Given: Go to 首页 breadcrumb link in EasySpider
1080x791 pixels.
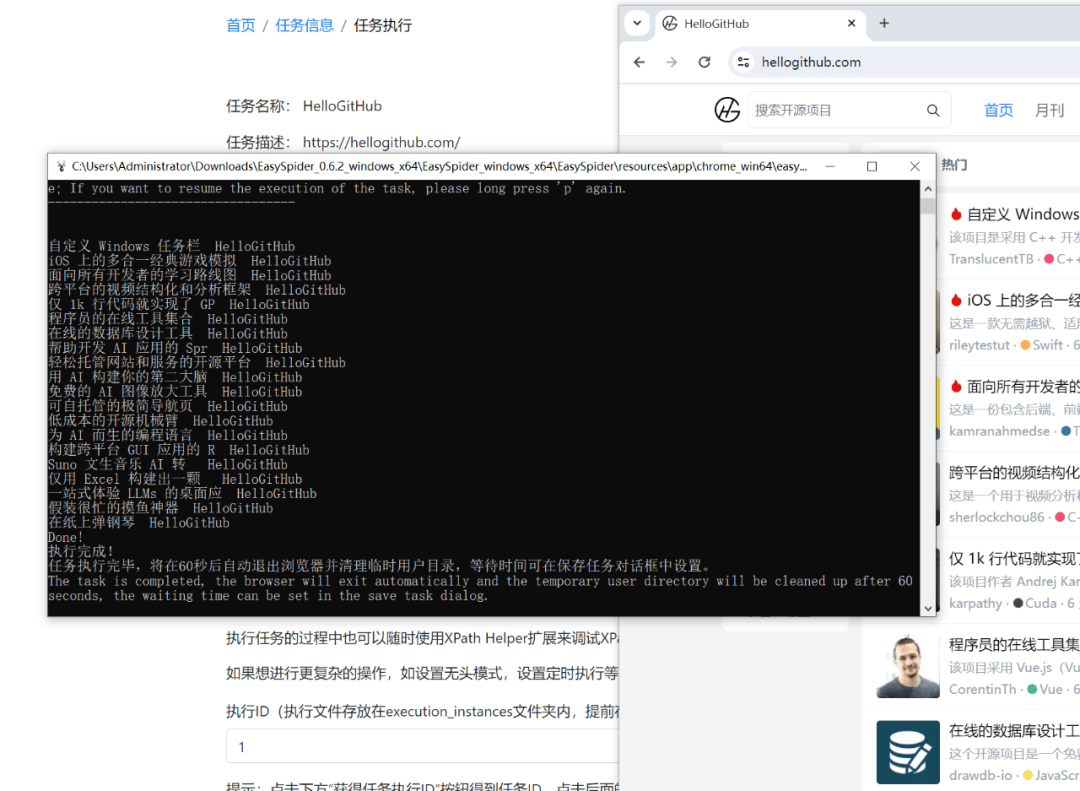Looking at the screenshot, I should tap(240, 25).
